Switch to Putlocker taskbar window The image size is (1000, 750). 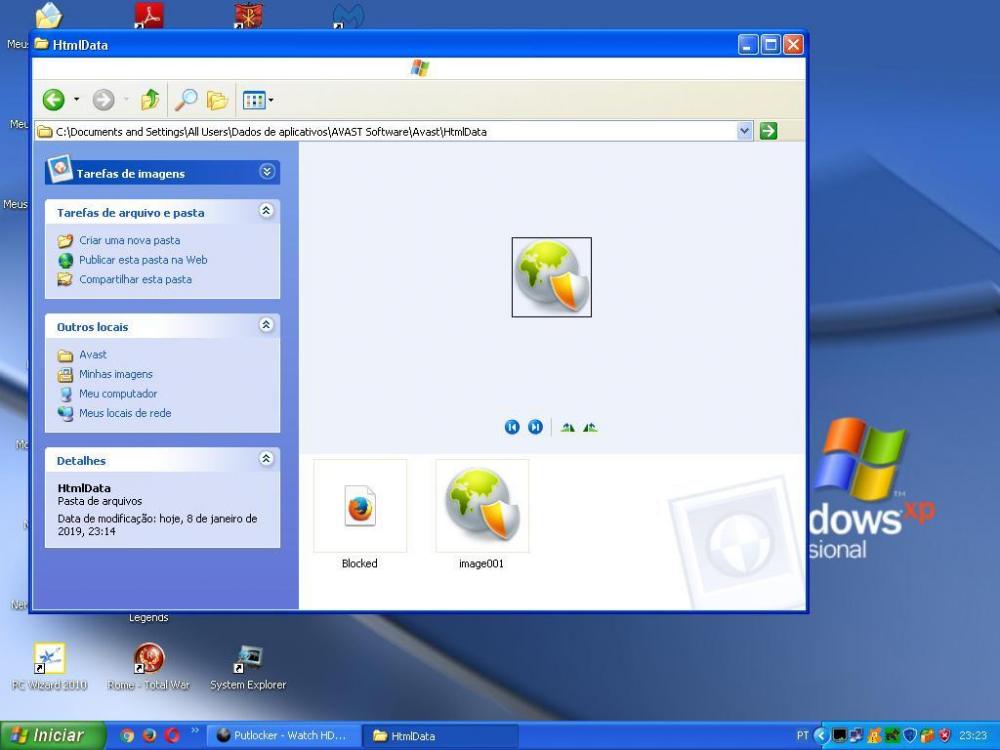point(282,736)
